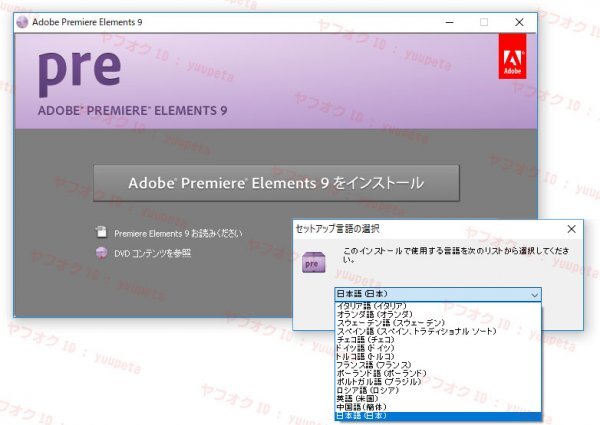Open Premiere Elements 9 お読みください link
Screen dimensions: 600x425
tap(178, 233)
